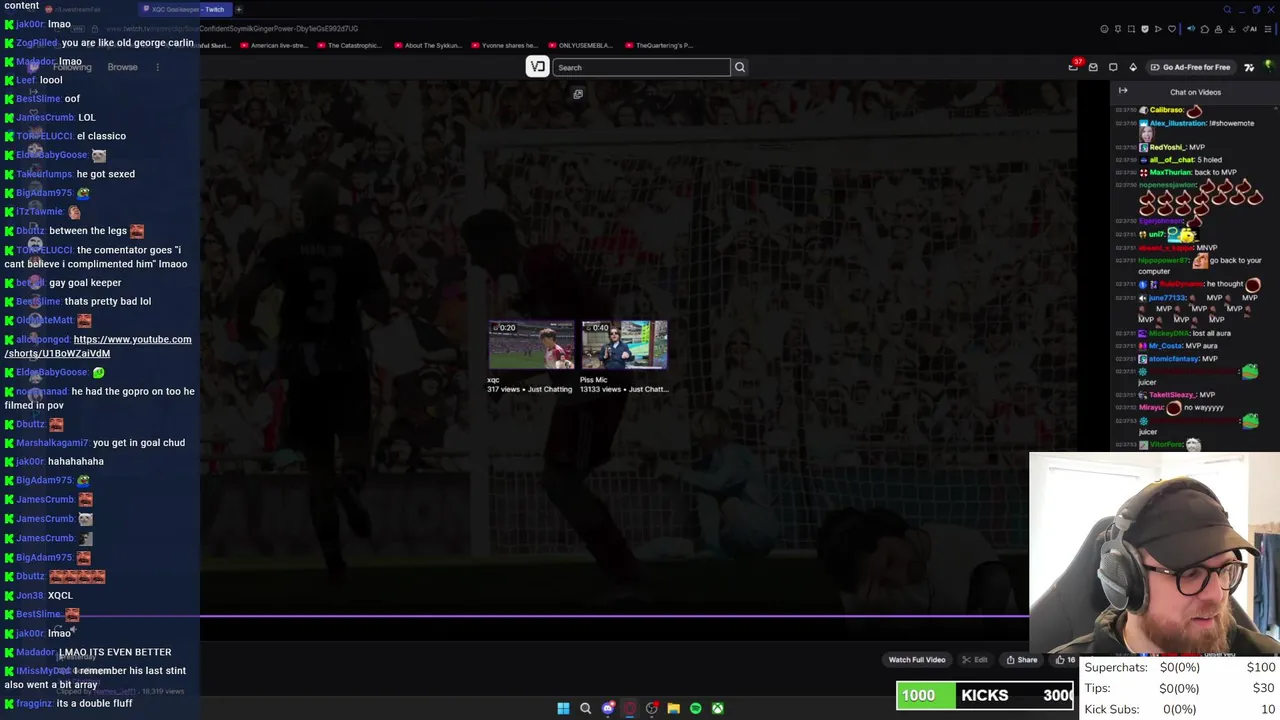Open the About The Sykkun... bookmark
Viewport: 1280px width, 720px height.
[428, 45]
